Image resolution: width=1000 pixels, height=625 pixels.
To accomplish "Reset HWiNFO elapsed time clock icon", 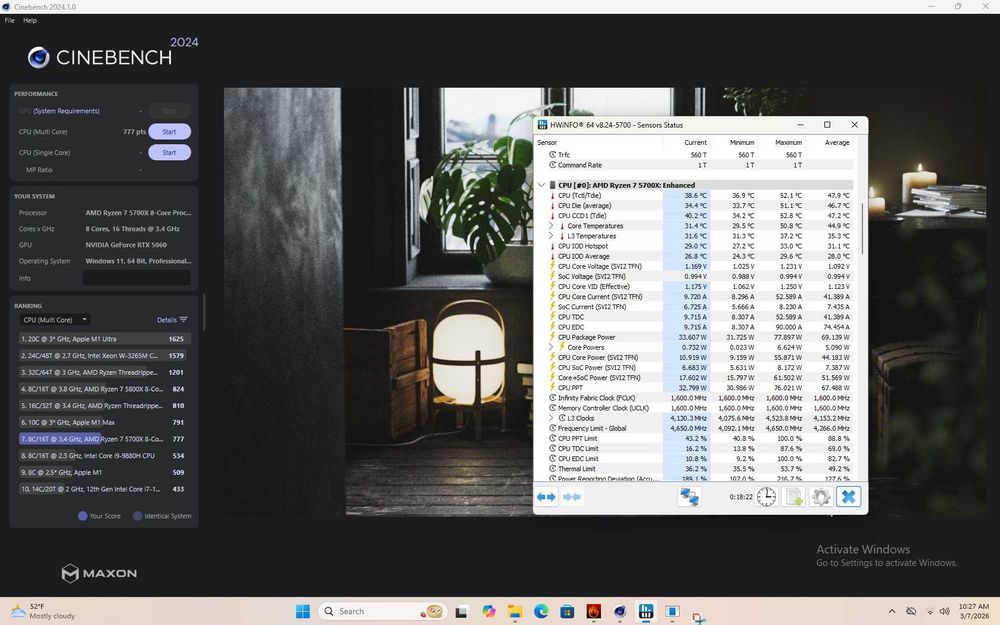I will tap(766, 497).
